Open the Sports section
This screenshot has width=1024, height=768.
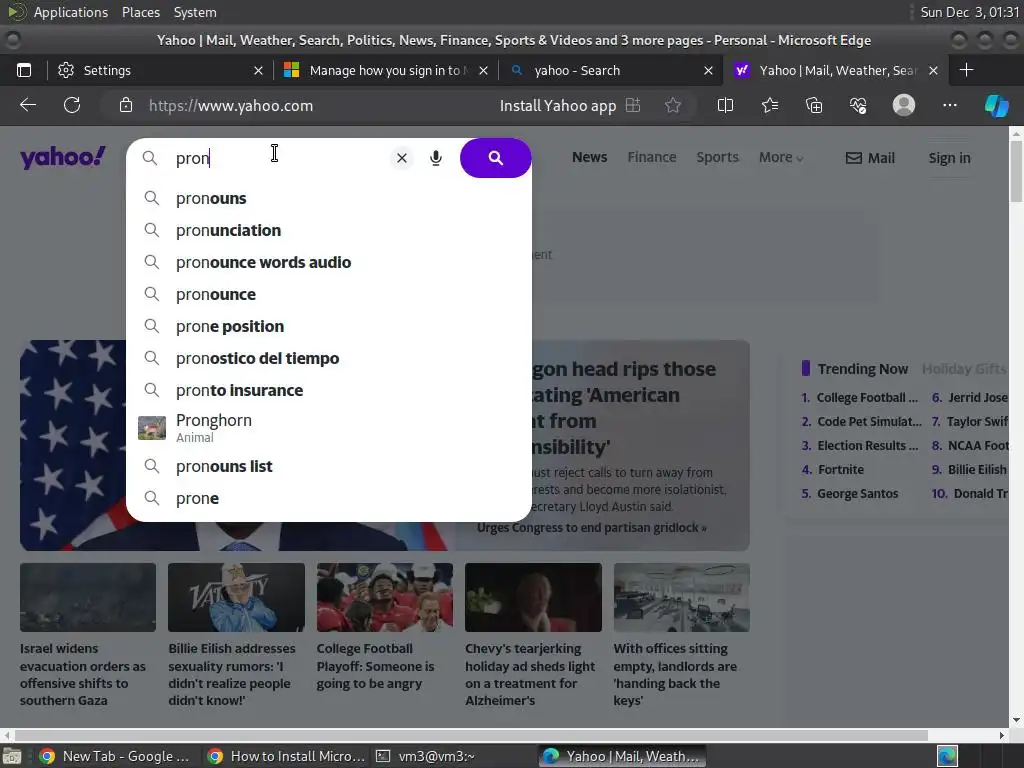pos(717,157)
